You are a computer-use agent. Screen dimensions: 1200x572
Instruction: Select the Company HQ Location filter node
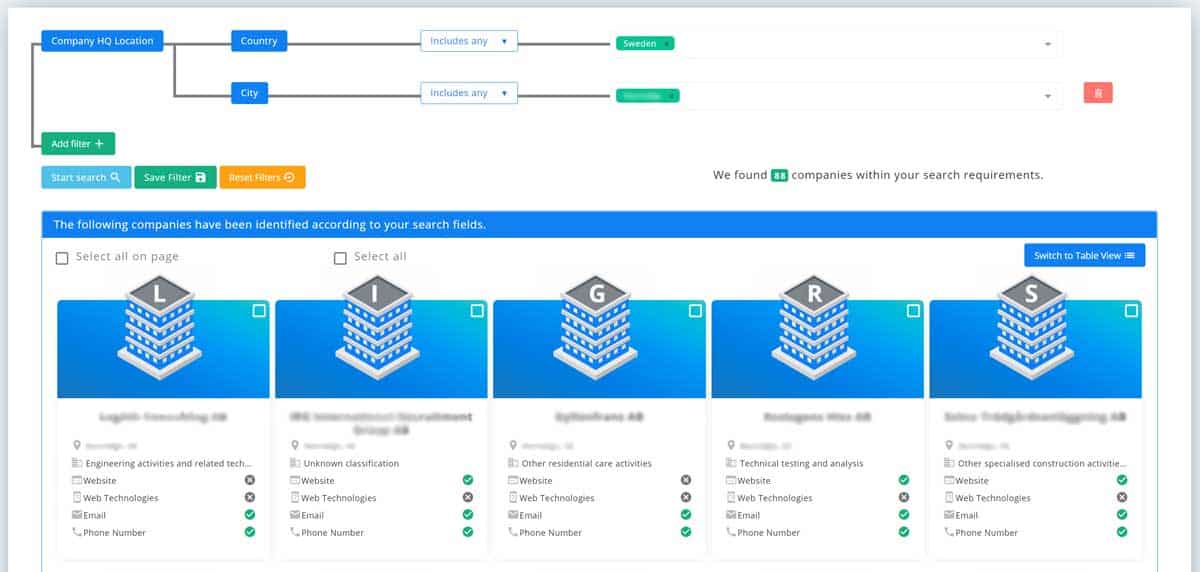[102, 41]
